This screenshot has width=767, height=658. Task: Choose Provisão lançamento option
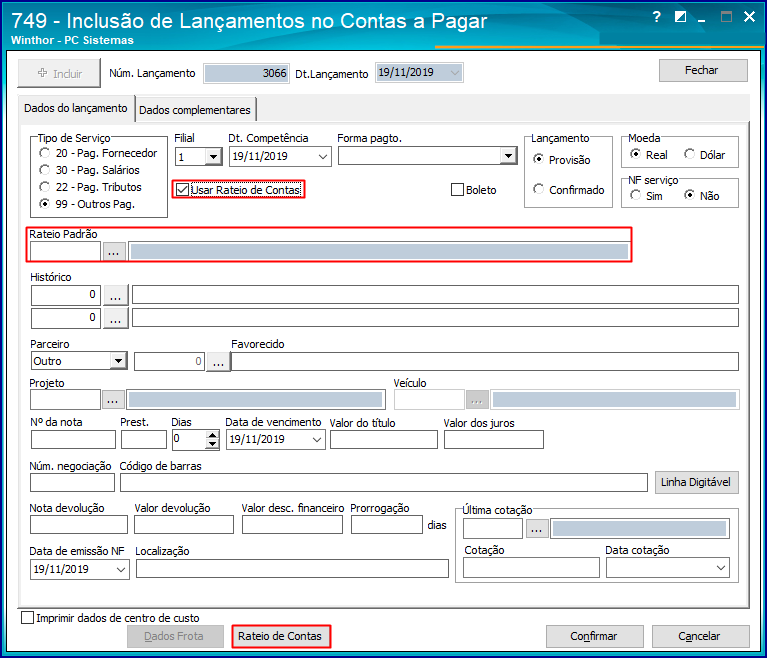tap(539, 159)
